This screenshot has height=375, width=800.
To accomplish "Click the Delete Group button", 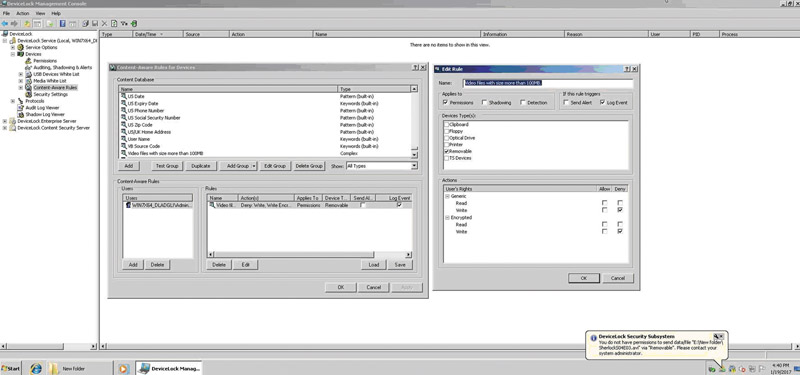I will pyautogui.click(x=309, y=166).
